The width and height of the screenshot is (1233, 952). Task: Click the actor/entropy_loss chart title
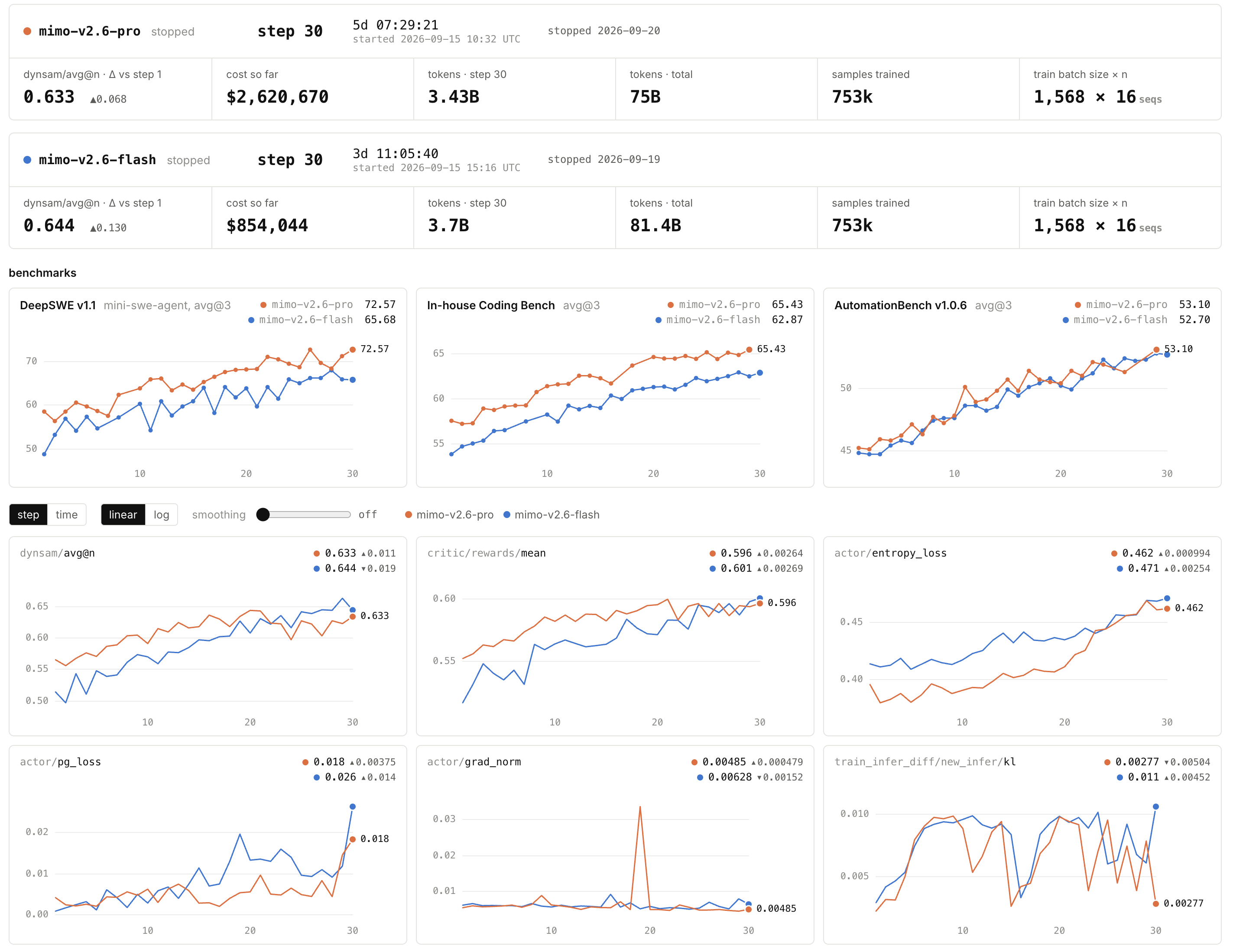click(x=890, y=553)
